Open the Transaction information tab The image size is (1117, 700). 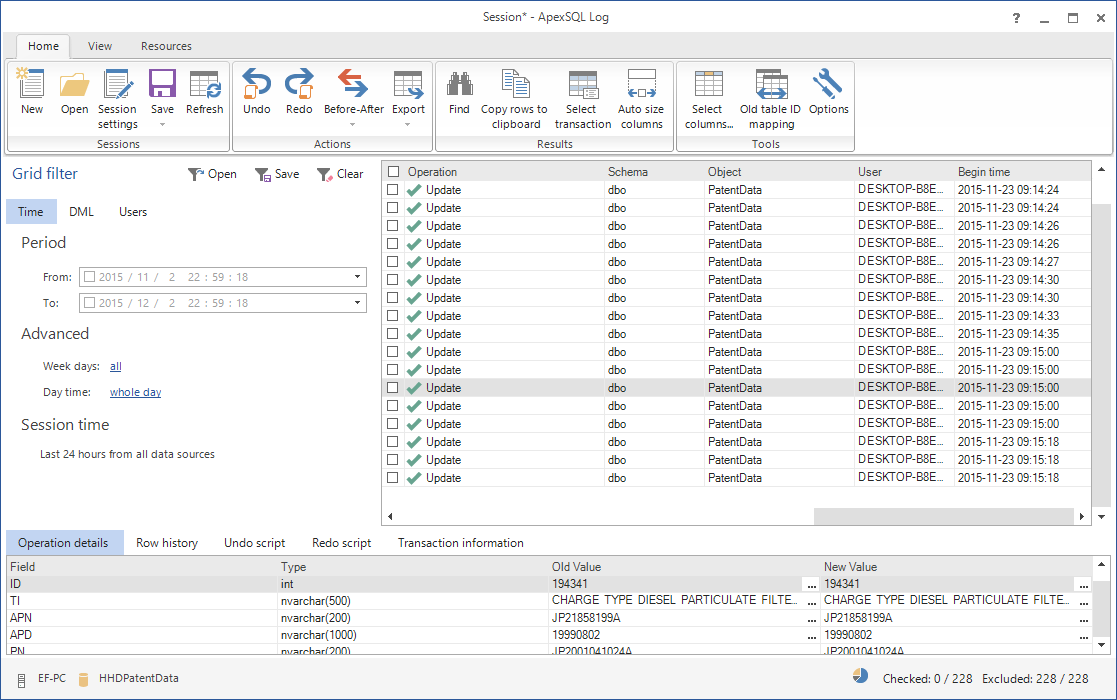pos(460,543)
